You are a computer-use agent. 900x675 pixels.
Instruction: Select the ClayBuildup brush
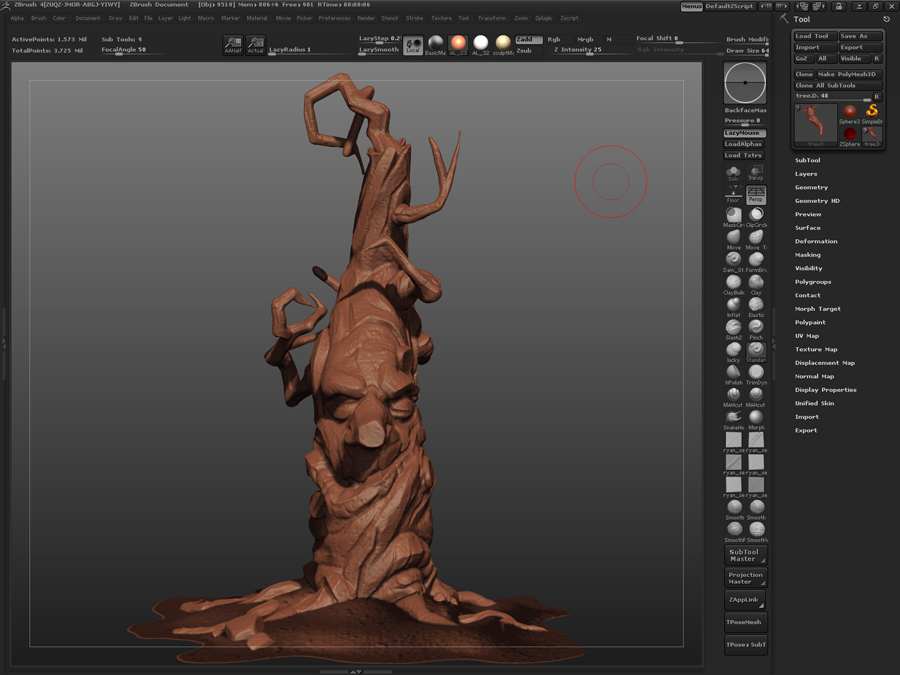pyautogui.click(x=734, y=284)
